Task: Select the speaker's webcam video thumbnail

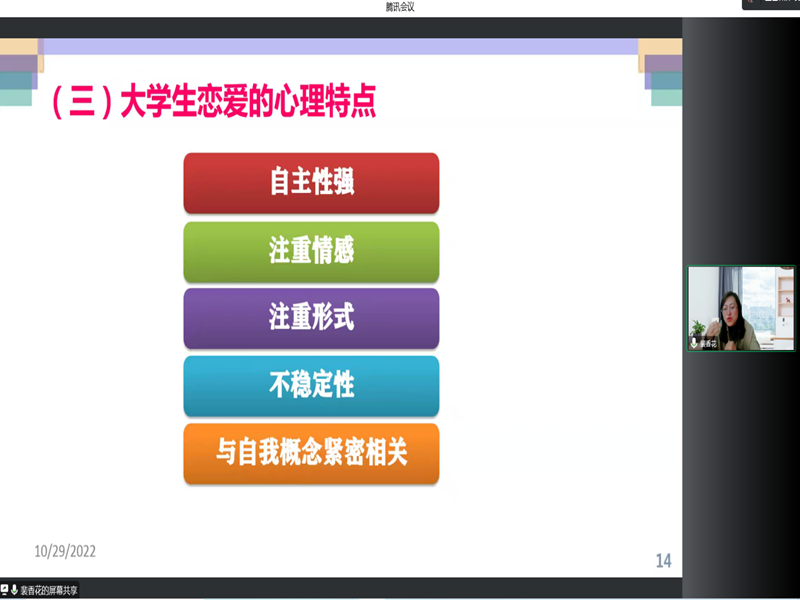Action: pos(741,307)
